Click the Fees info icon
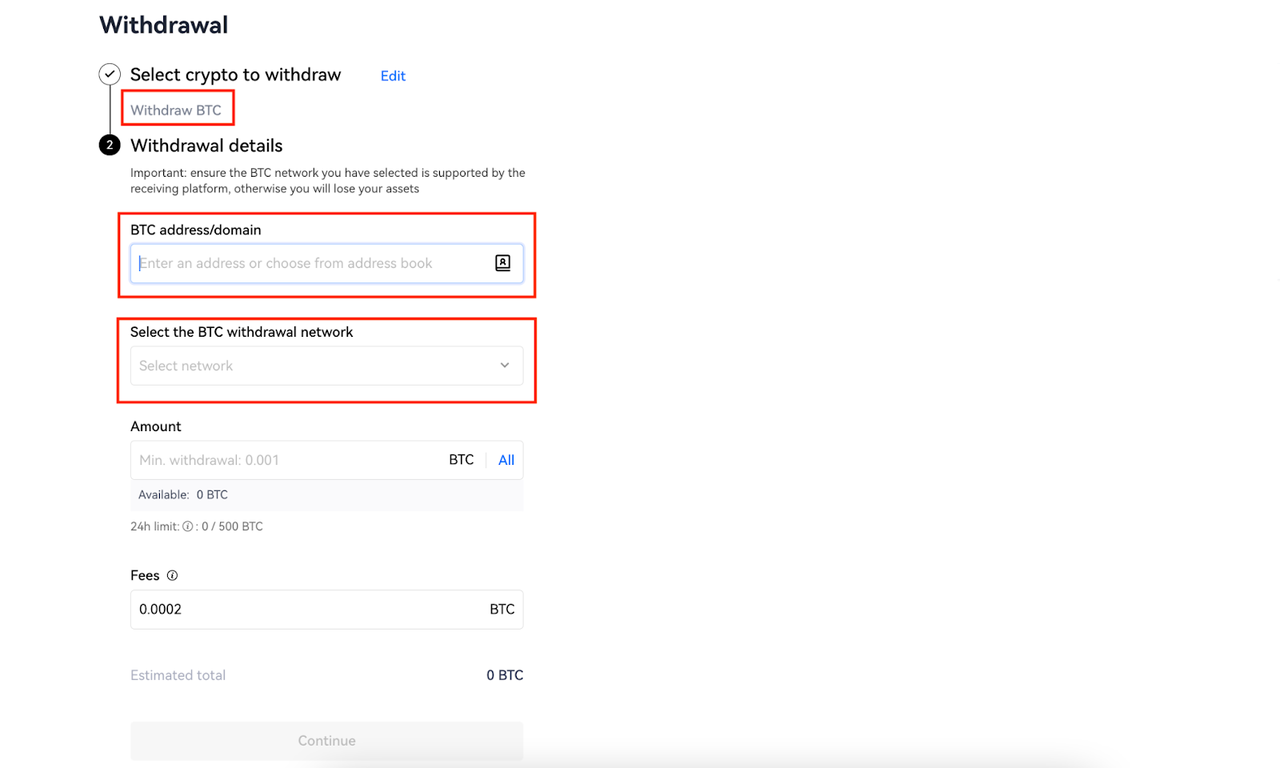Viewport: 1280px width, 768px height. (172, 575)
